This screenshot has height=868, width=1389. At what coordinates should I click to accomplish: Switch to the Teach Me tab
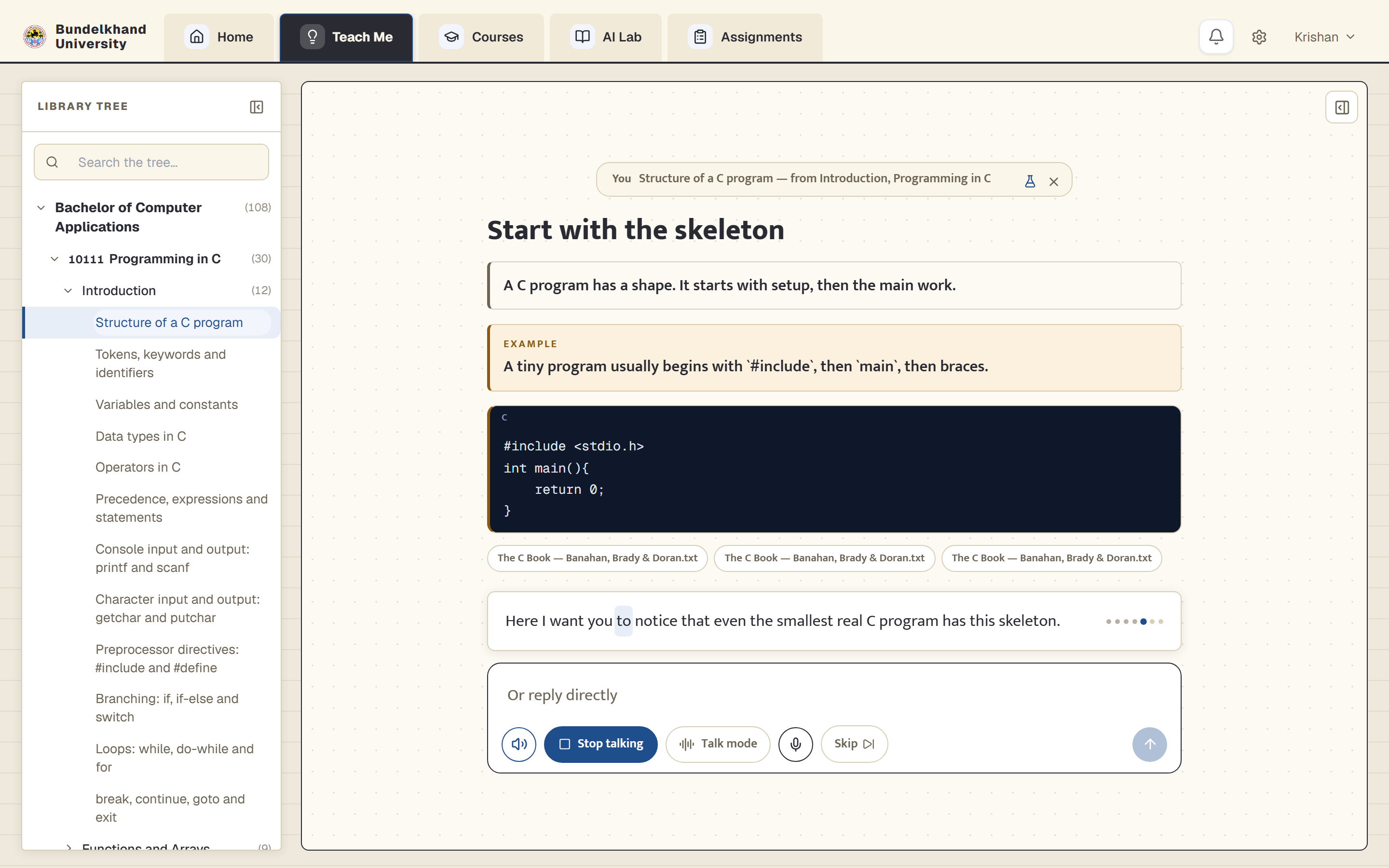click(x=346, y=37)
